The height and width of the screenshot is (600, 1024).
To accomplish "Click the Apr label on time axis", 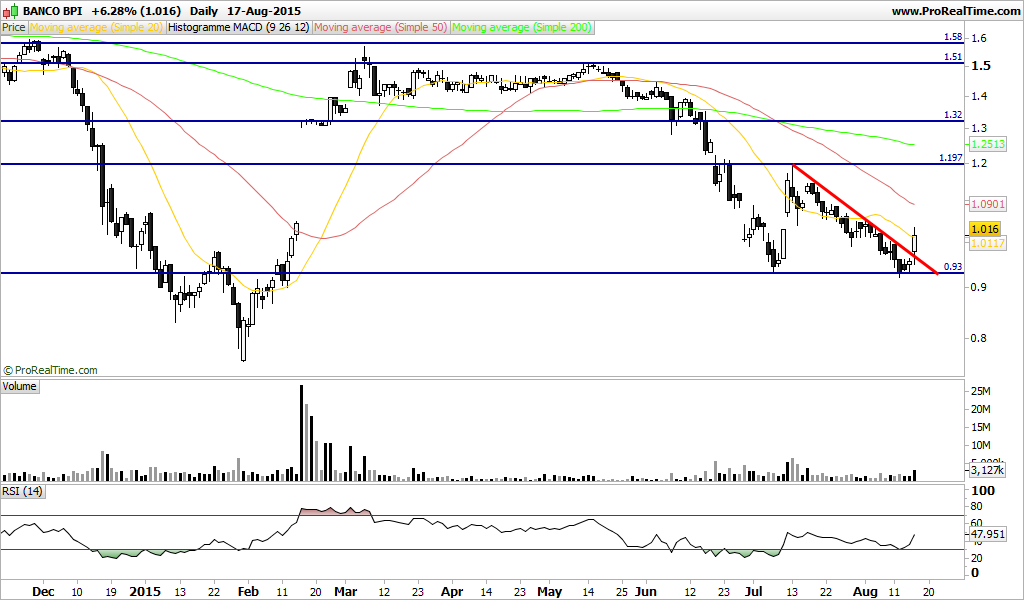I will [452, 592].
